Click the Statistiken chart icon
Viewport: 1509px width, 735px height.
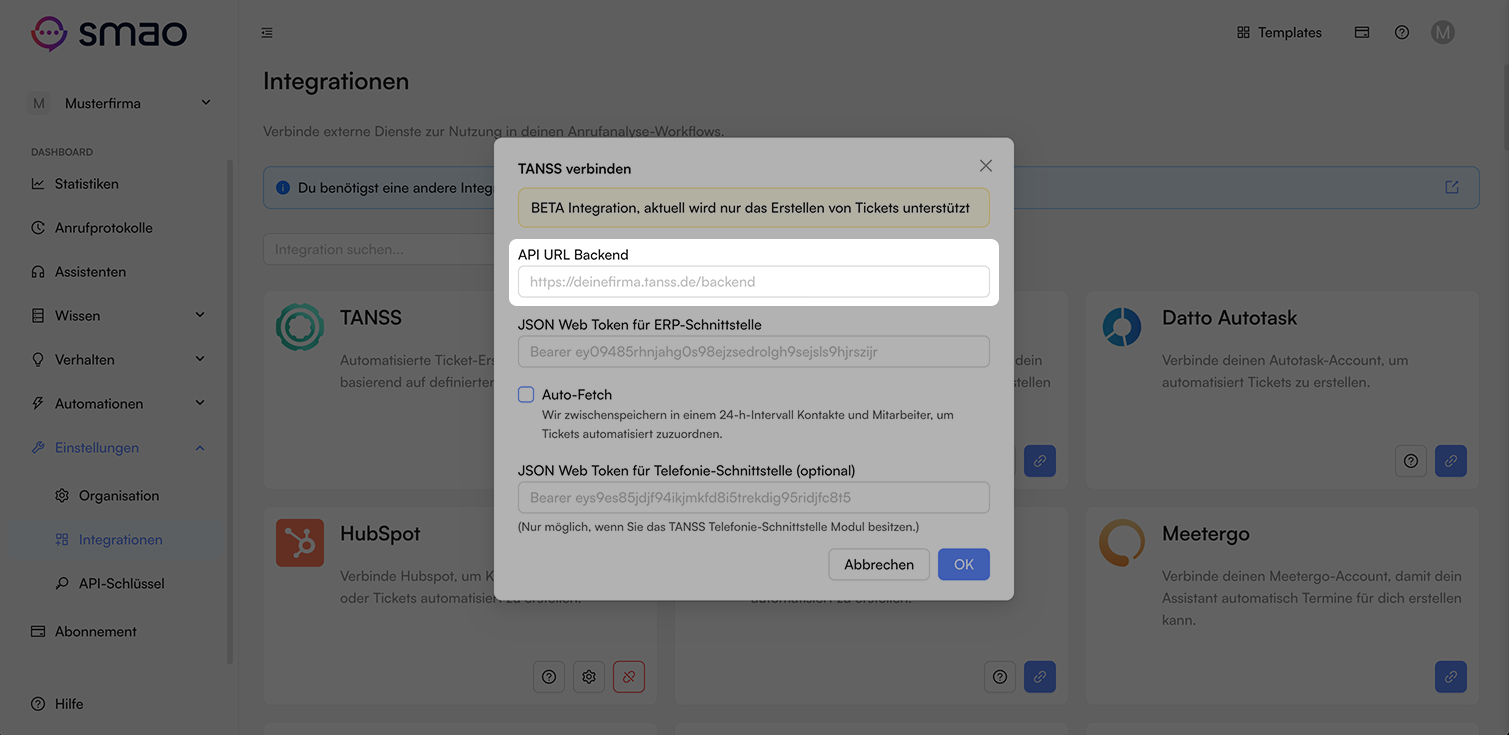pyautogui.click(x=38, y=184)
